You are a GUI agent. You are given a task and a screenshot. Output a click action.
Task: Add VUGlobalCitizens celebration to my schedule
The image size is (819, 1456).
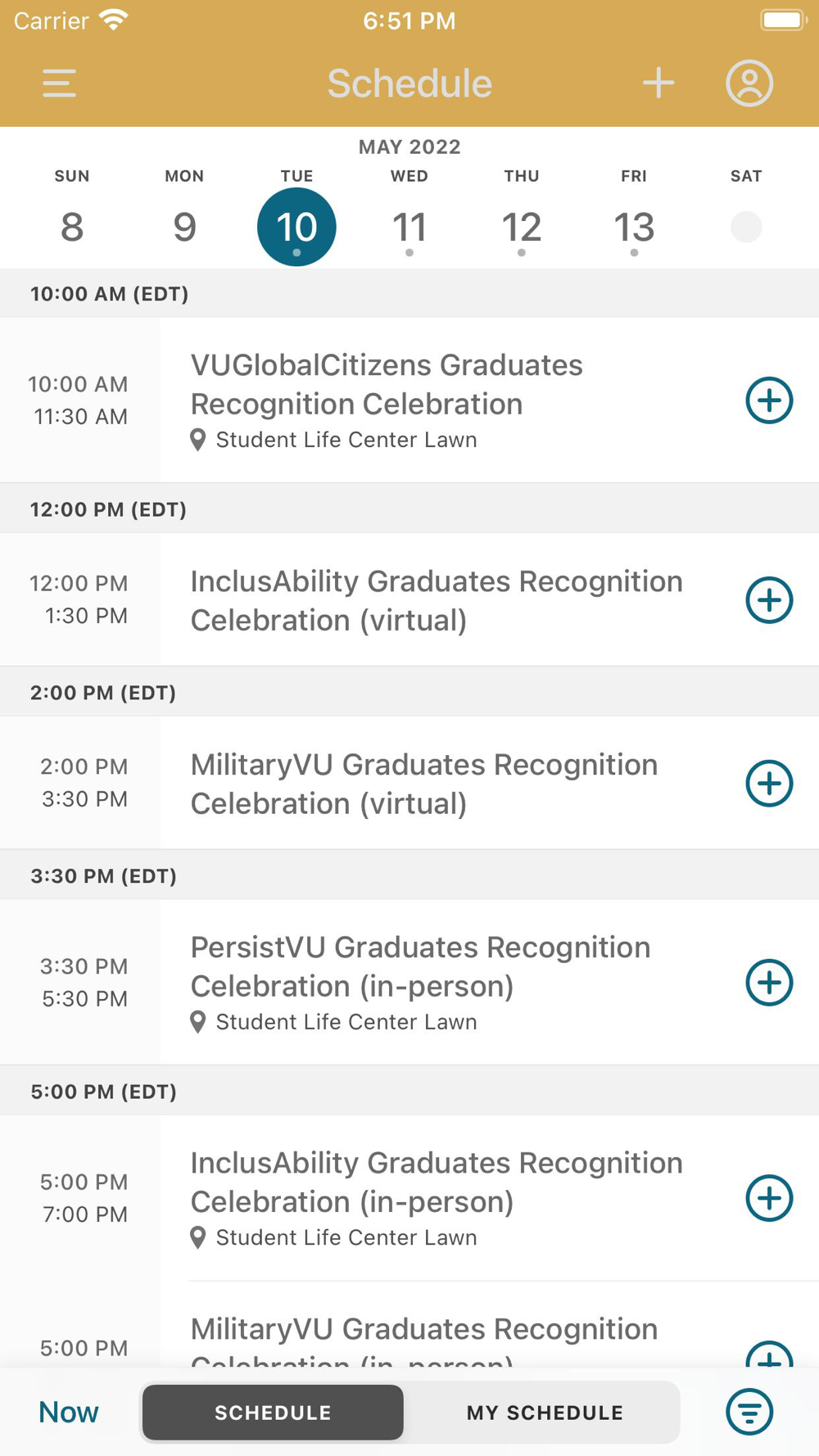pos(769,400)
